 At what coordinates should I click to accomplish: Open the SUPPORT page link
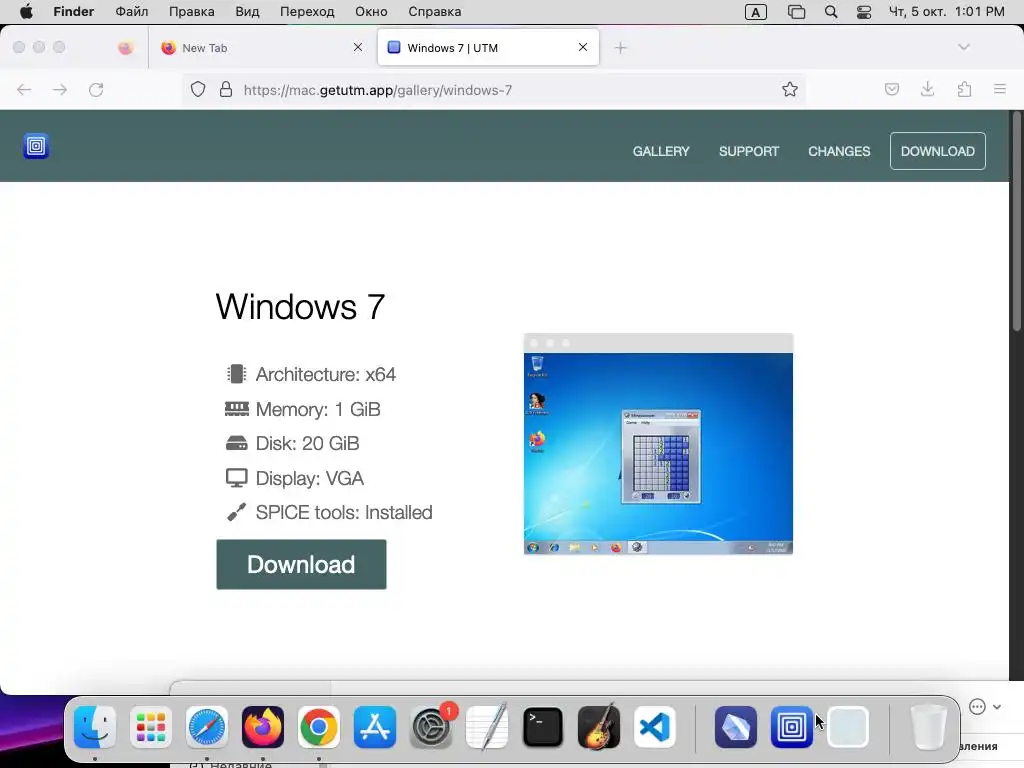749,152
